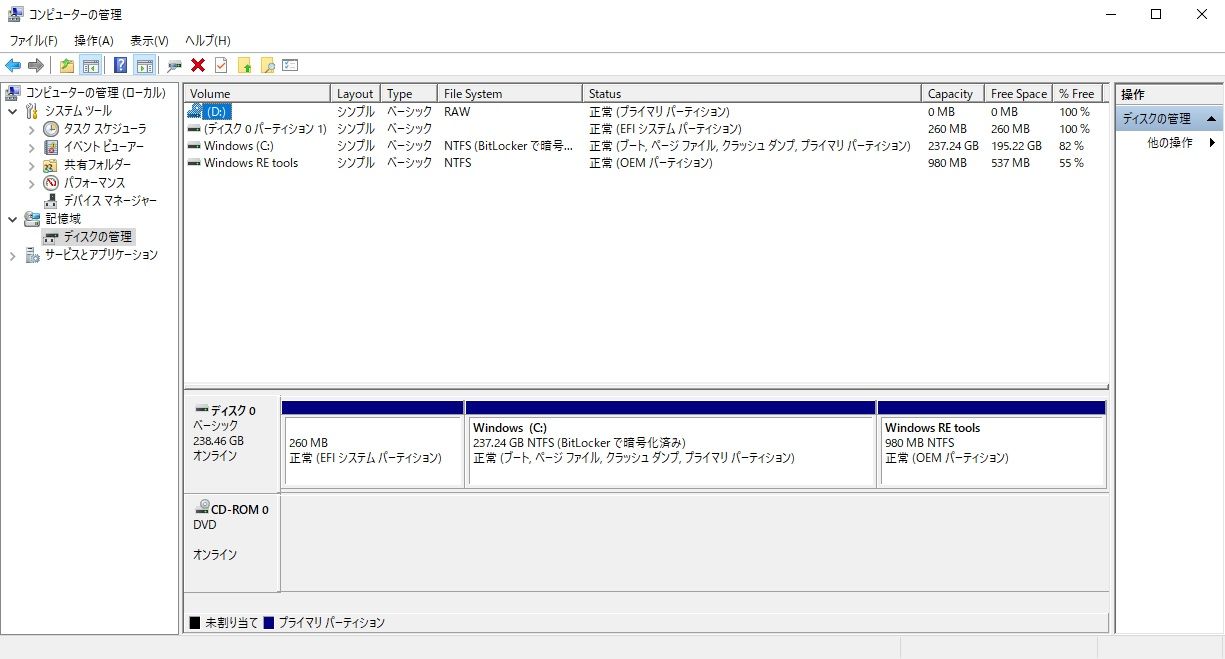This screenshot has height=659, width=1225.
Task: Select タスク スケジューラ in the tree
Action: pos(105,129)
